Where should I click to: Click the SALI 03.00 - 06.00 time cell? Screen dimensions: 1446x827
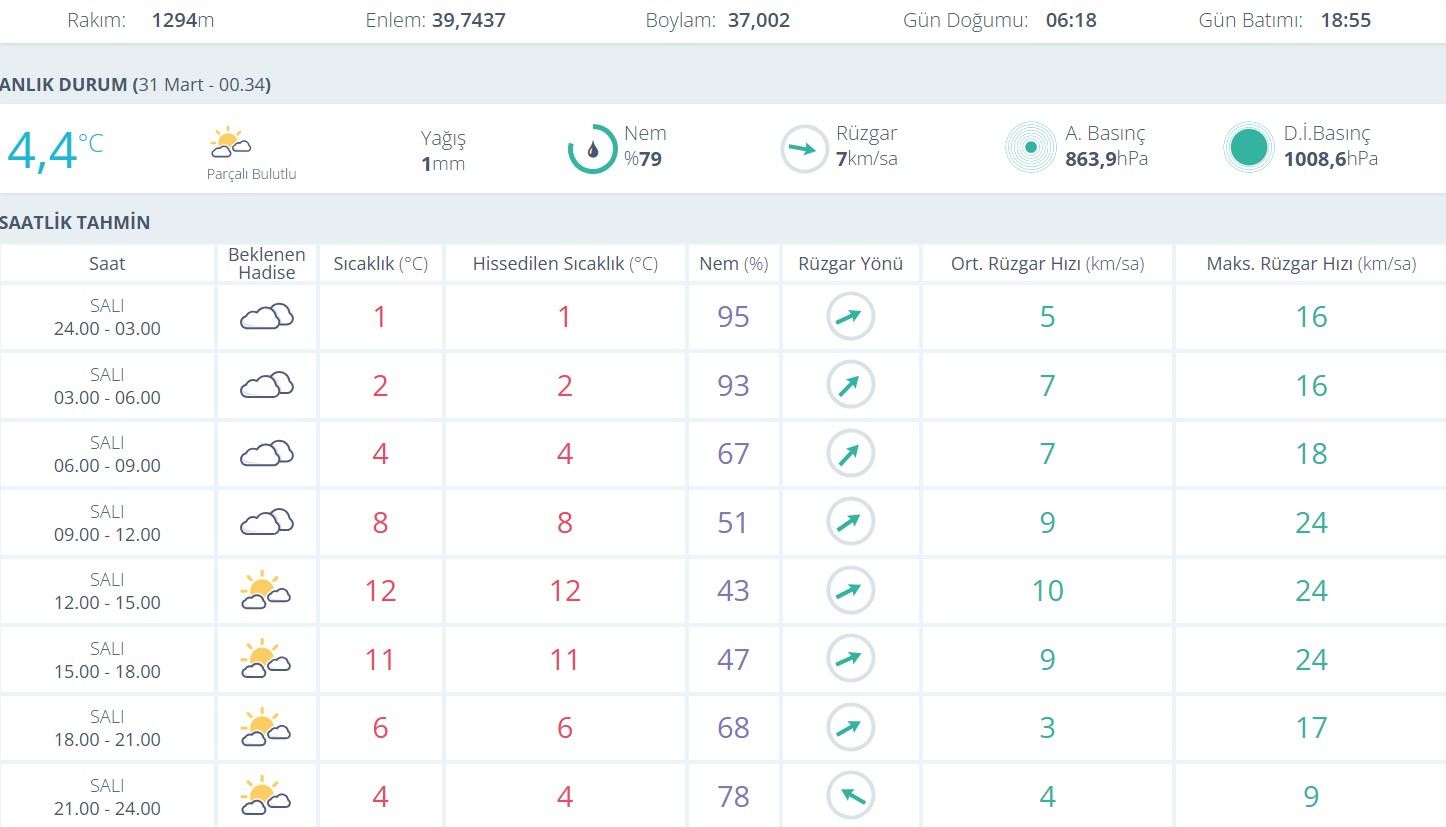(x=107, y=386)
